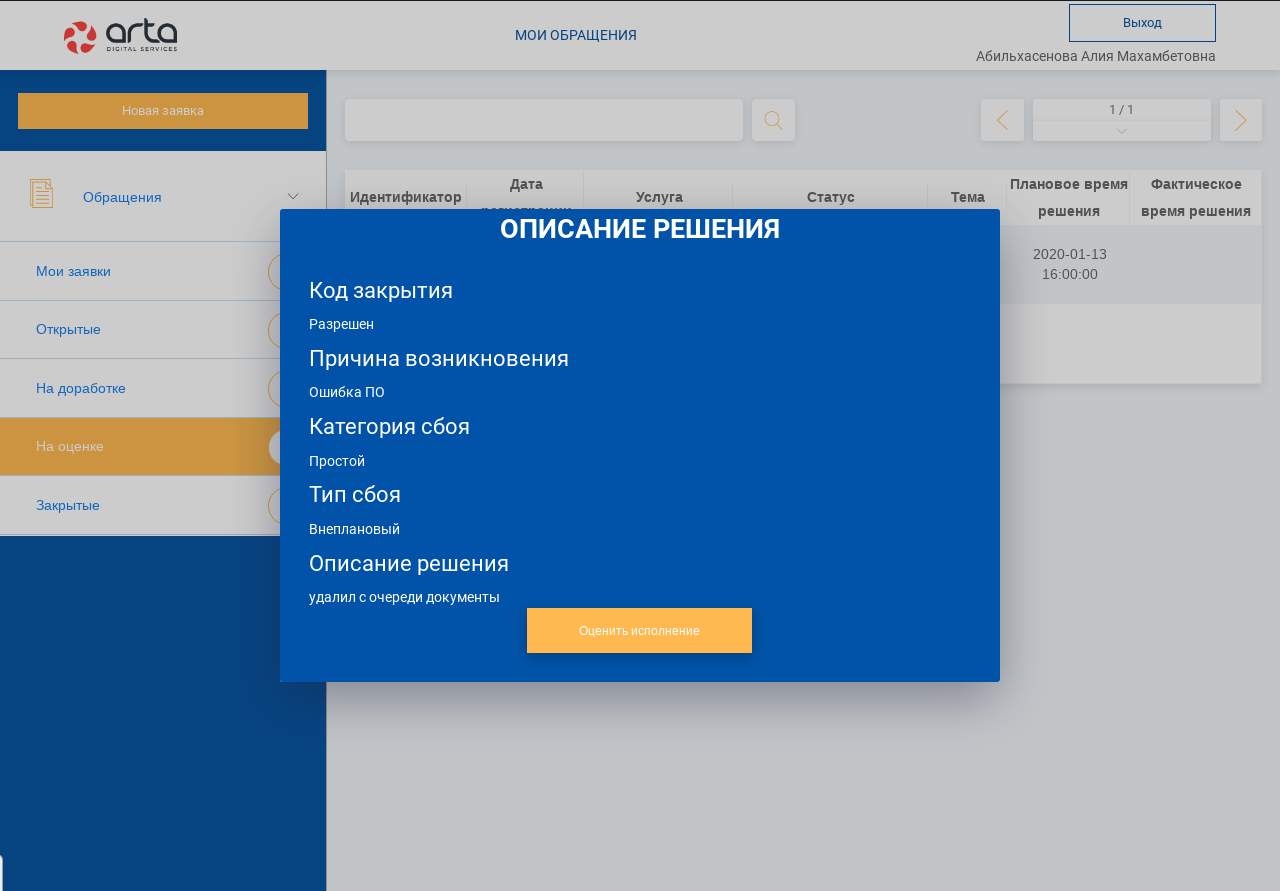The height and width of the screenshot is (891, 1280).
Task: Click the Услуга column header
Action: point(659,197)
